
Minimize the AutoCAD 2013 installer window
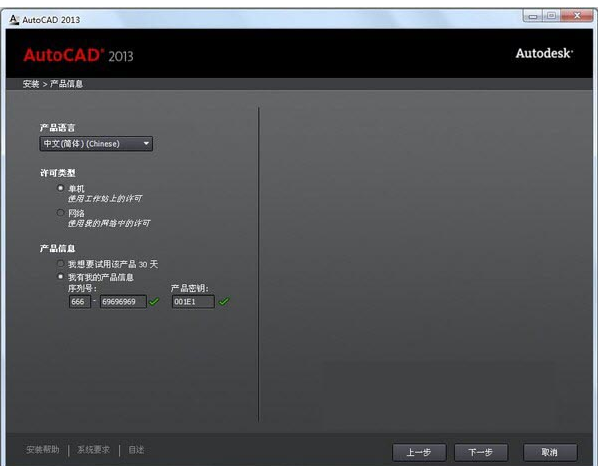pyautogui.click(x=533, y=16)
